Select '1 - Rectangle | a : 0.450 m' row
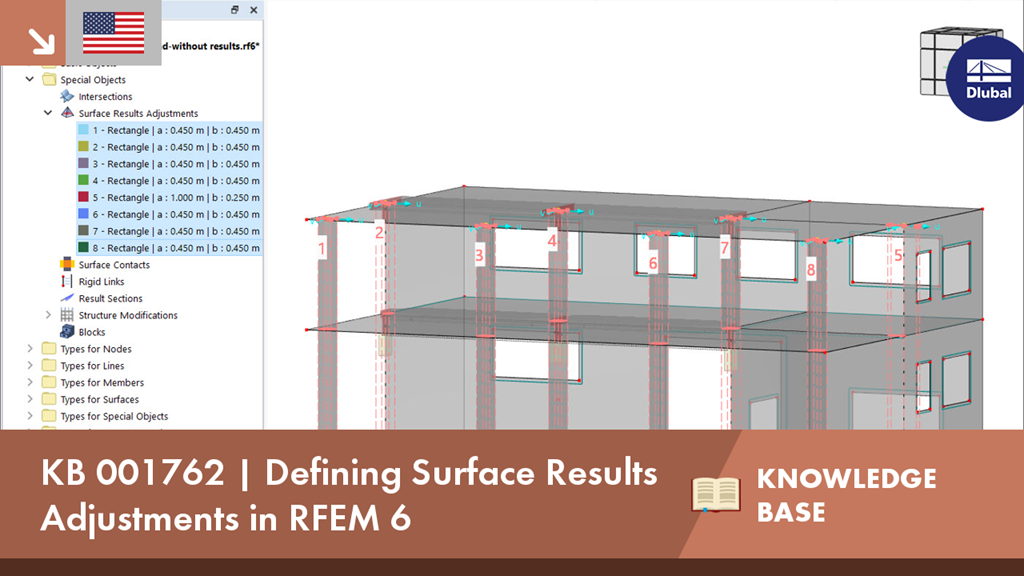This screenshot has width=1024, height=576. coord(169,130)
